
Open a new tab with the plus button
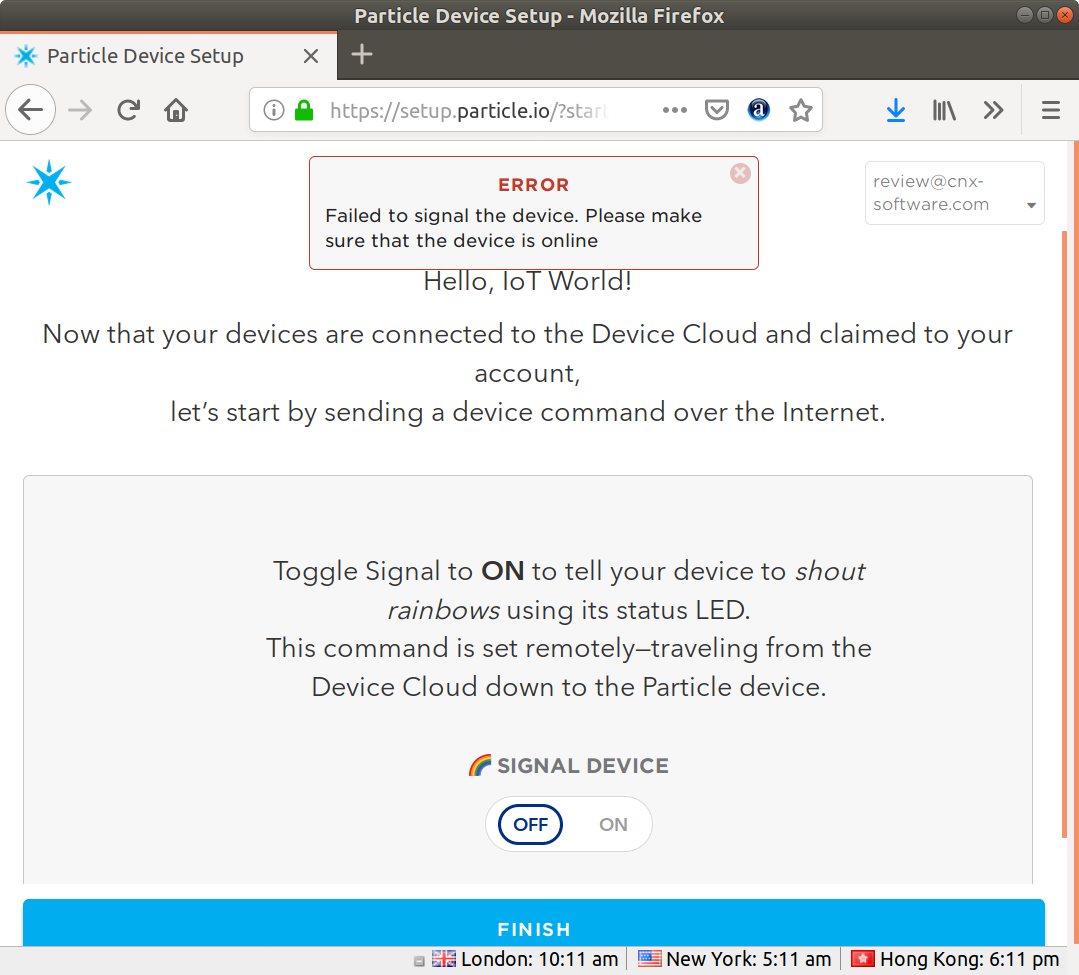(362, 54)
